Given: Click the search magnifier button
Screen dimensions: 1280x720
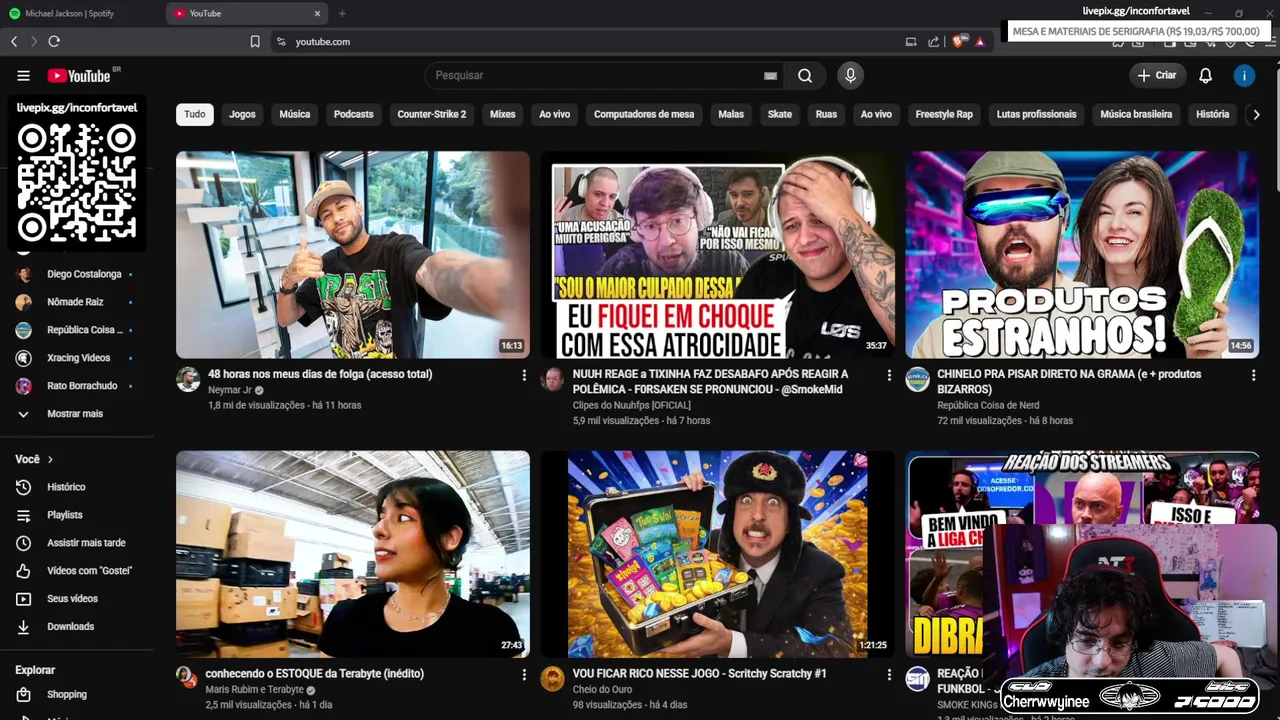Looking at the screenshot, I should 805,75.
